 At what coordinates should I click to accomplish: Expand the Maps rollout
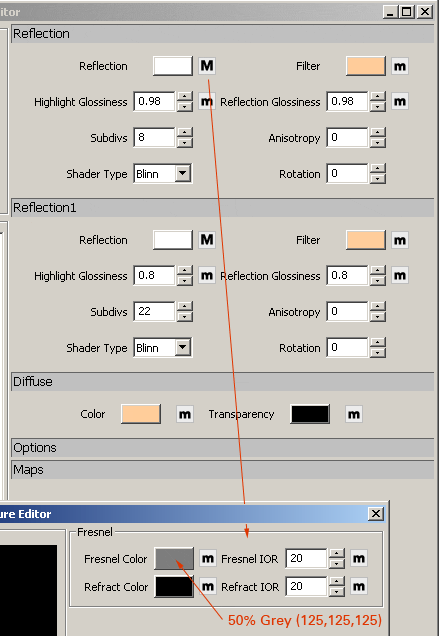click(222, 469)
